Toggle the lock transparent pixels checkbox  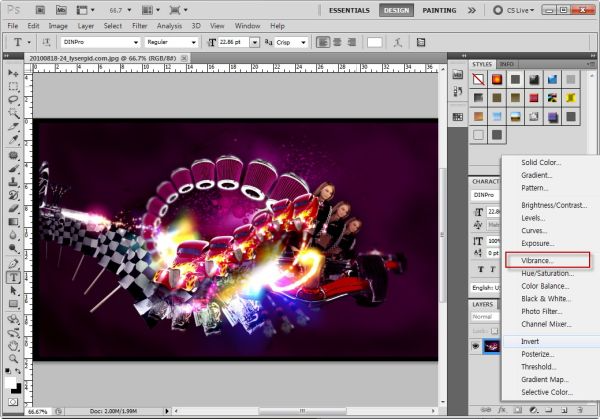(494, 331)
